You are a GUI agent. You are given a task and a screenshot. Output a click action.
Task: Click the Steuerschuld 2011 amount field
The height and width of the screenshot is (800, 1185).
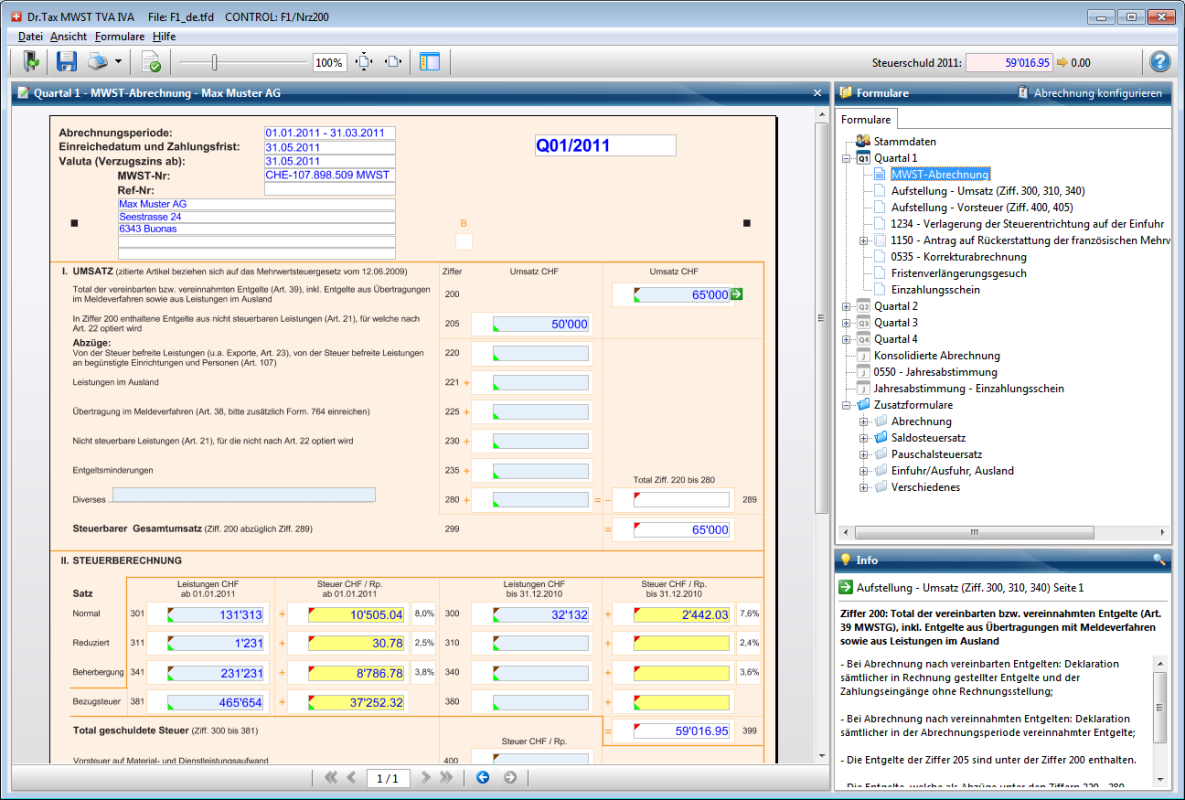[1009, 63]
